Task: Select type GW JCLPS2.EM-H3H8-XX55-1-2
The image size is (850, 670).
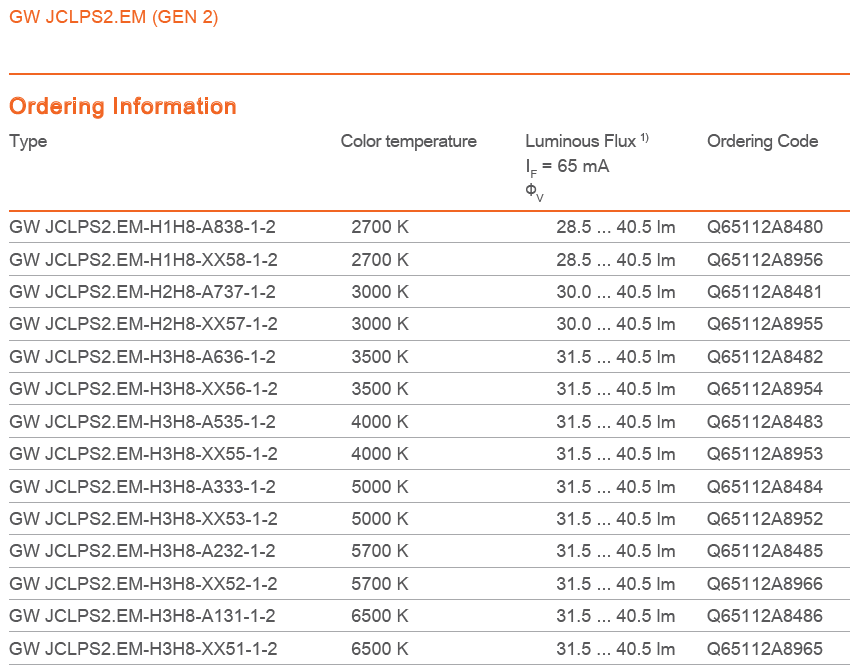Action: click(x=144, y=454)
